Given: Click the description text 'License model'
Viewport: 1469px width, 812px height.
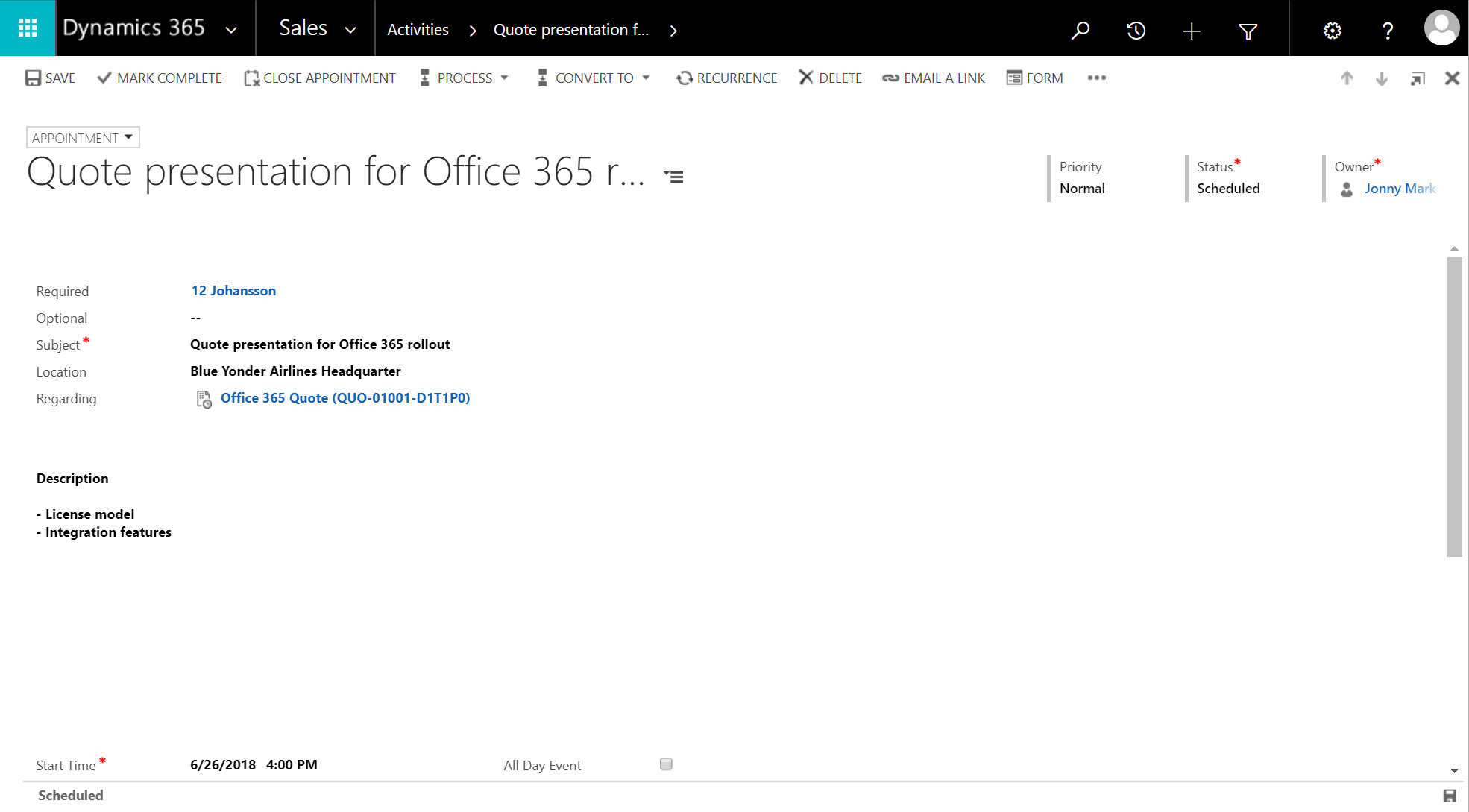Looking at the screenshot, I should pyautogui.click(x=90, y=514).
